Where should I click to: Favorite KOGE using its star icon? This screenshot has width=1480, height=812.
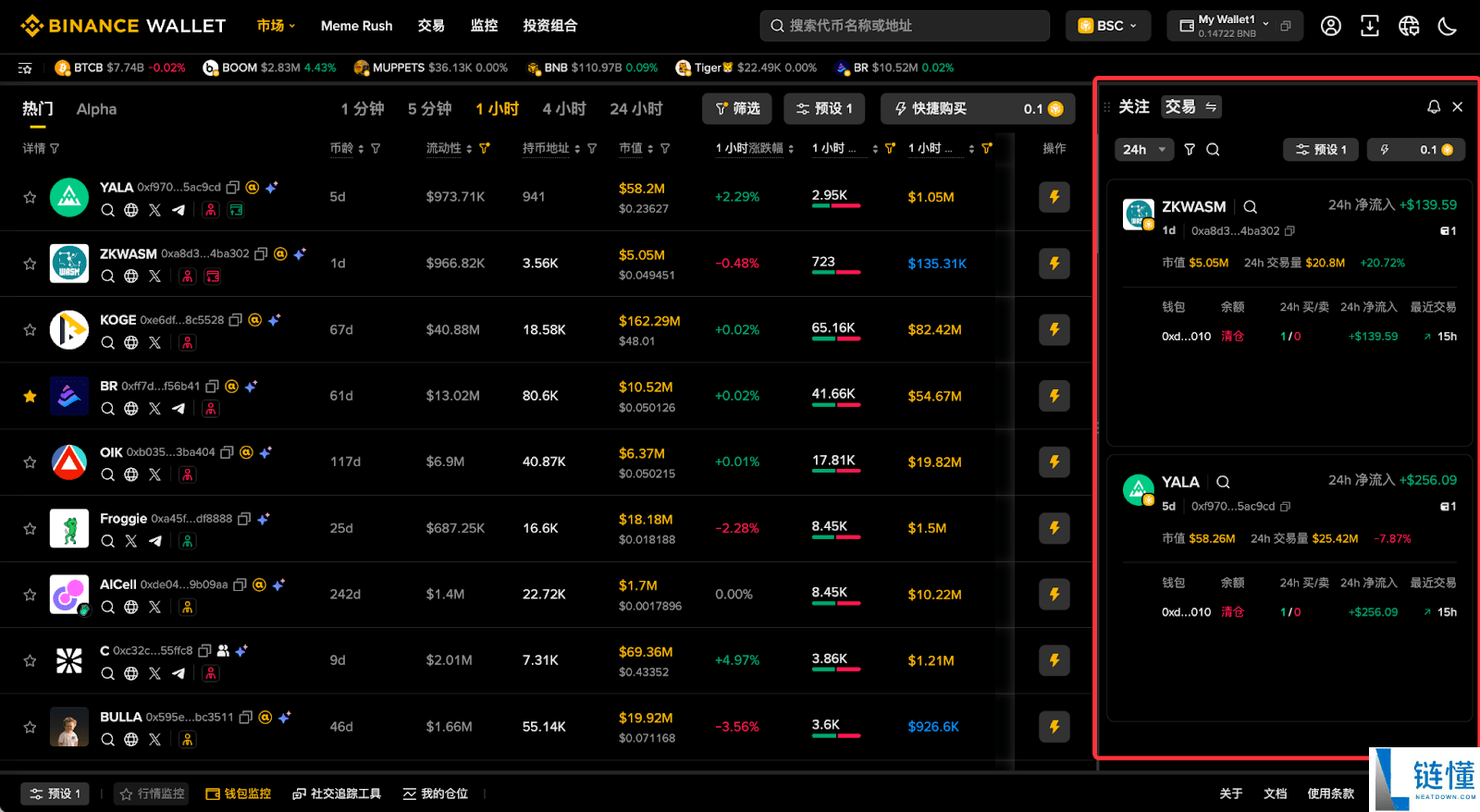[30, 329]
